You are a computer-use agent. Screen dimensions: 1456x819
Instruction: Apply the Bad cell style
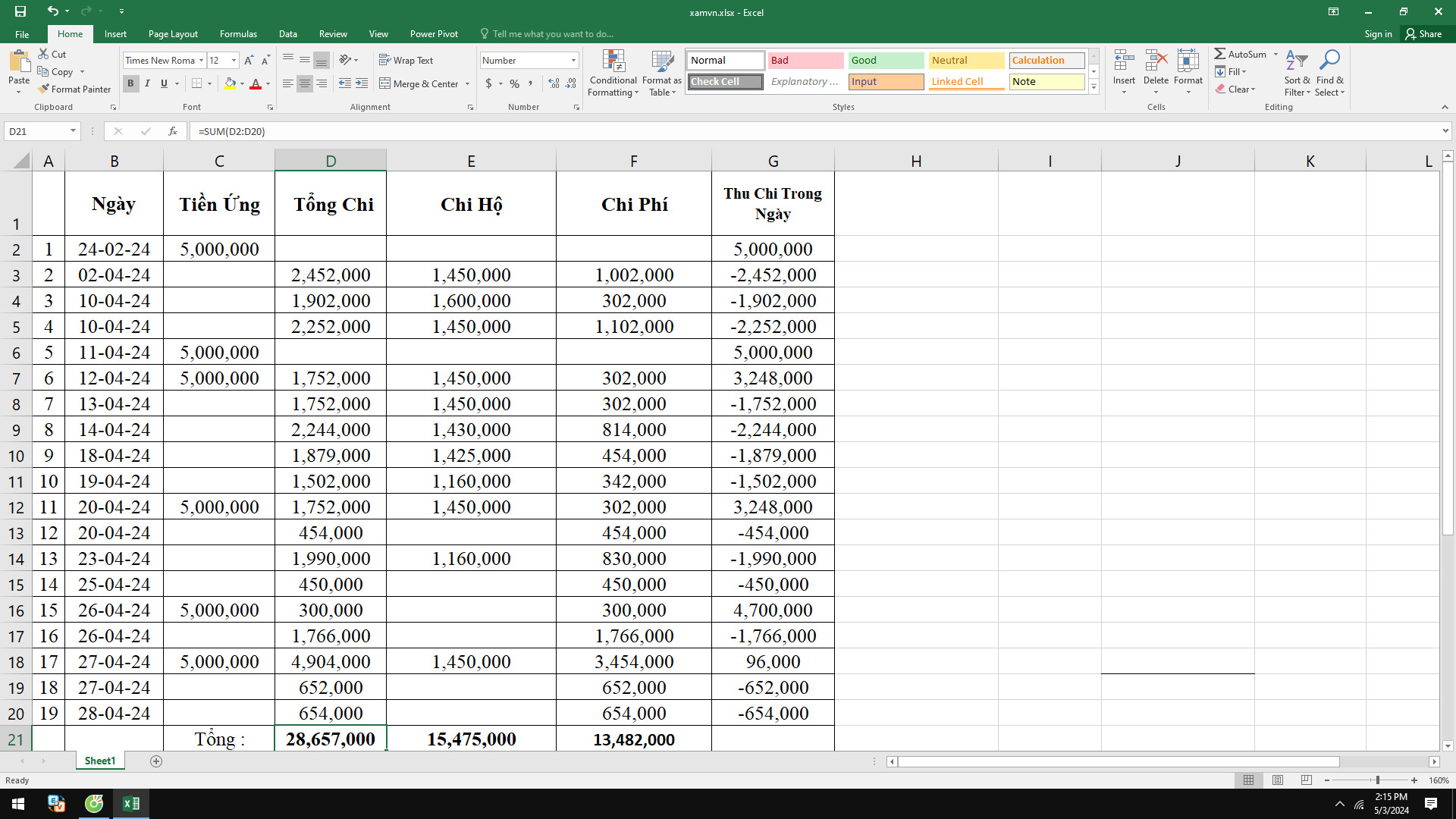tap(805, 60)
